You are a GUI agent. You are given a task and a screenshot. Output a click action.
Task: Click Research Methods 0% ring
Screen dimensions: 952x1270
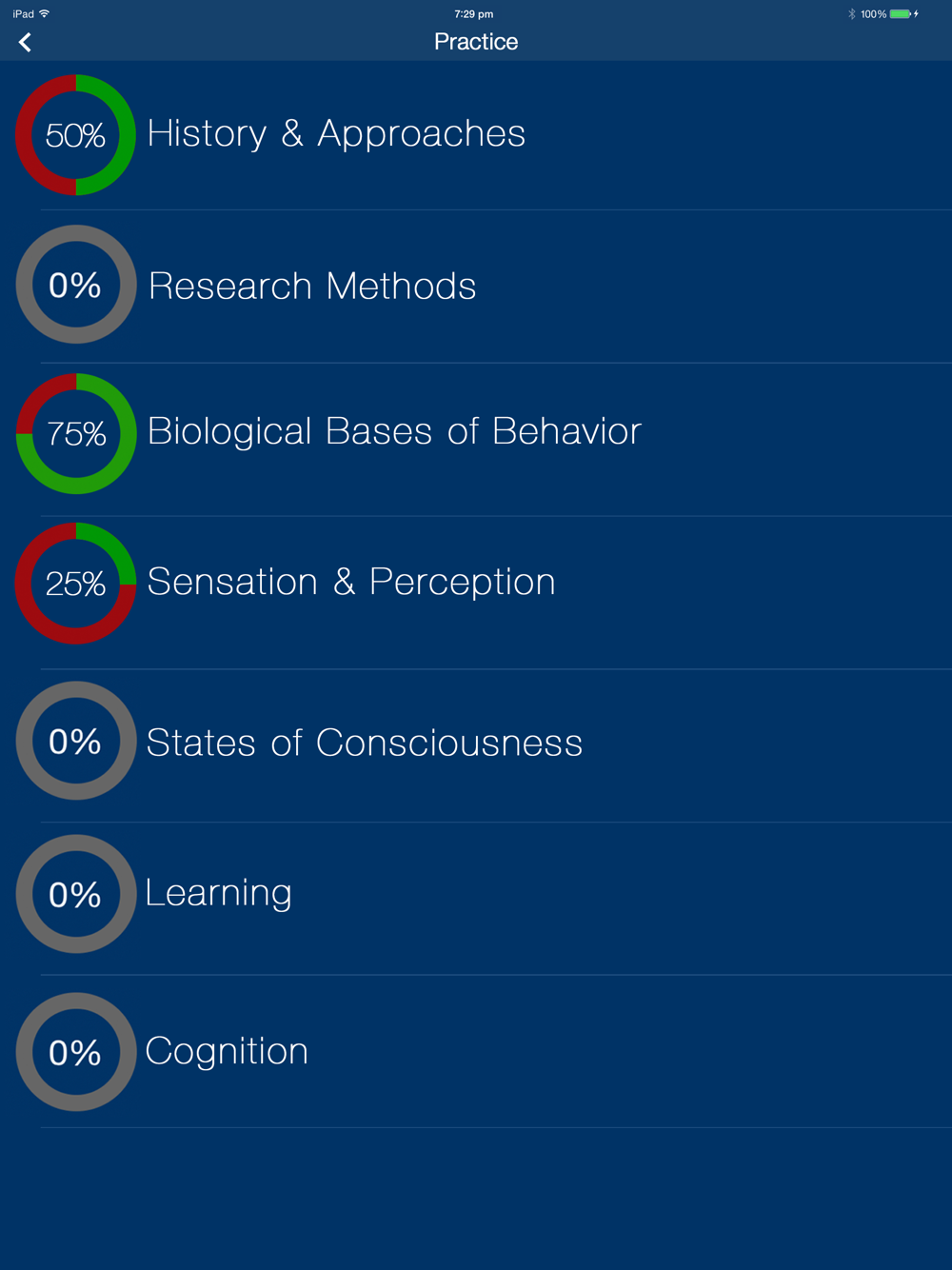(76, 285)
